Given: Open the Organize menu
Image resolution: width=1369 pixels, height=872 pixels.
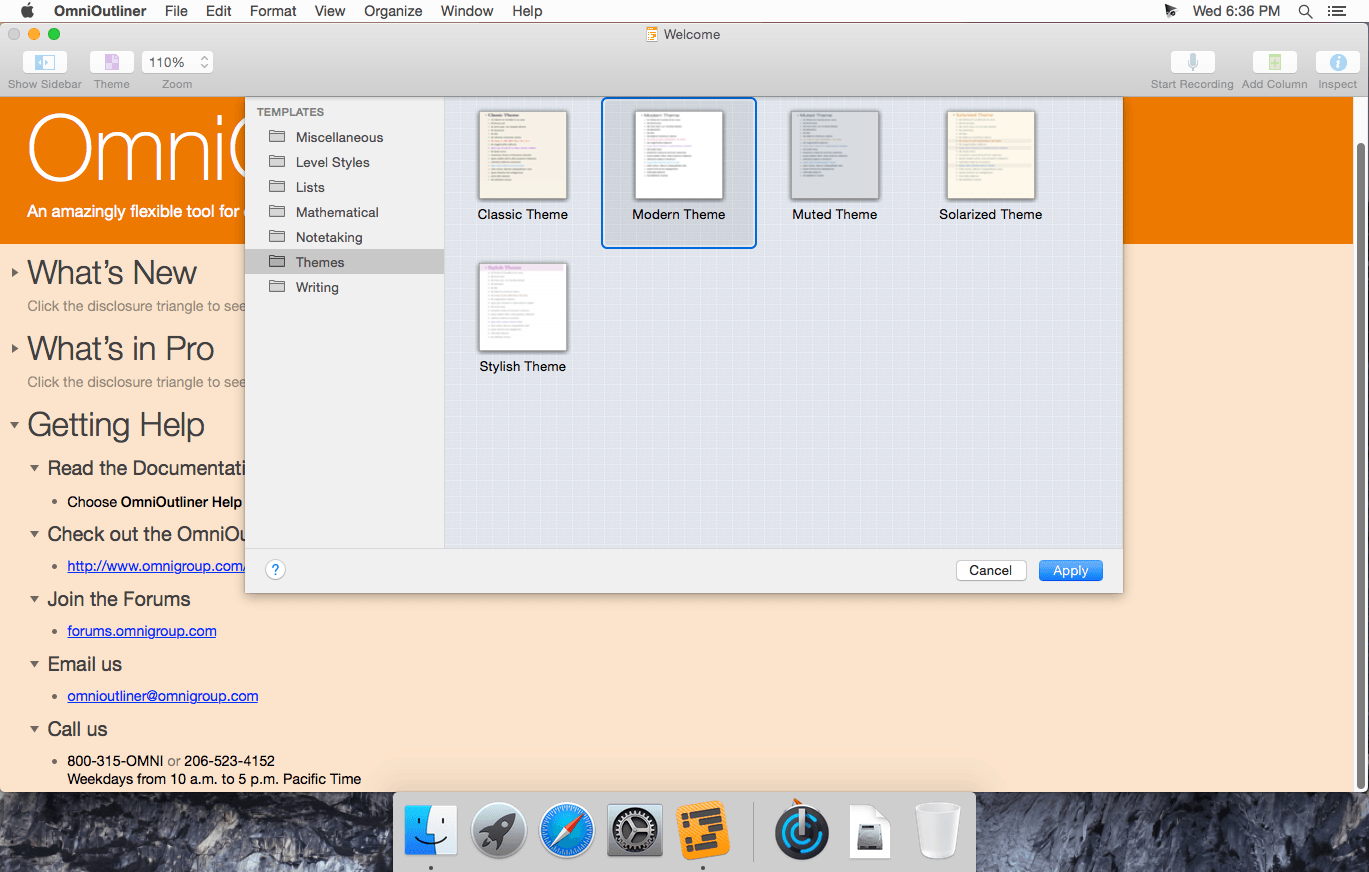Looking at the screenshot, I should click(x=393, y=11).
